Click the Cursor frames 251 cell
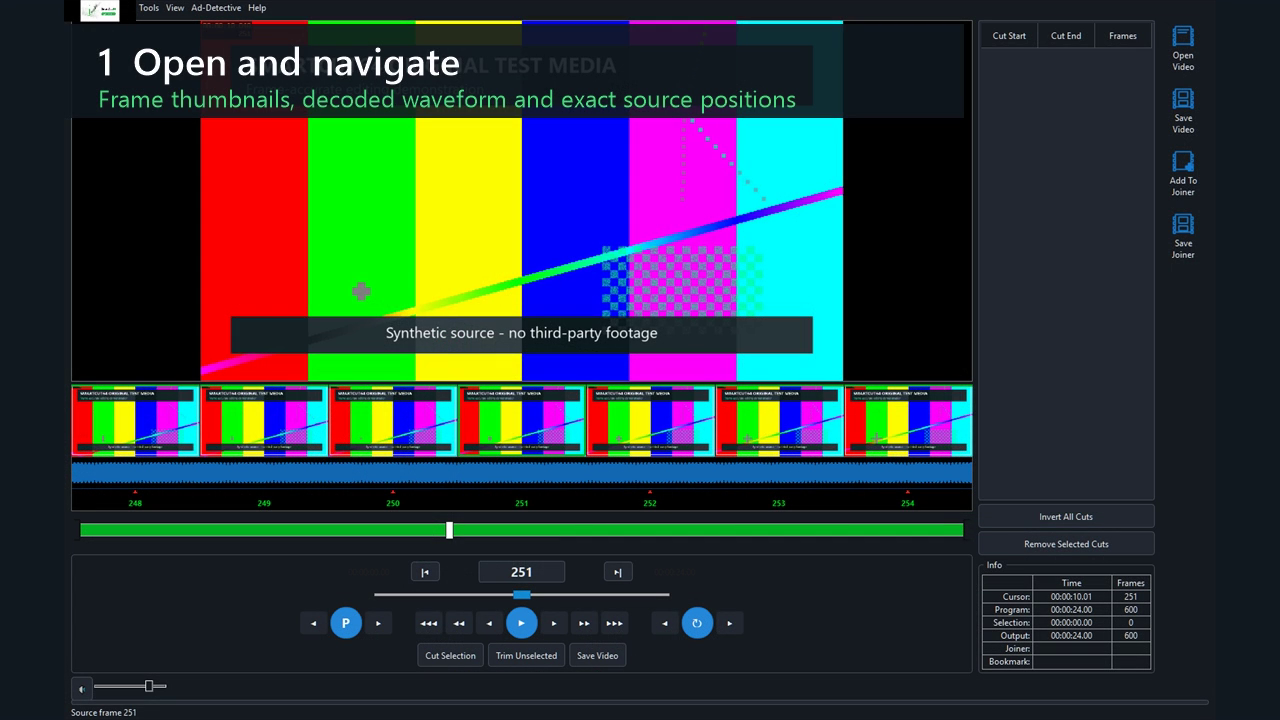Viewport: 1280px width, 720px height. (1131, 596)
